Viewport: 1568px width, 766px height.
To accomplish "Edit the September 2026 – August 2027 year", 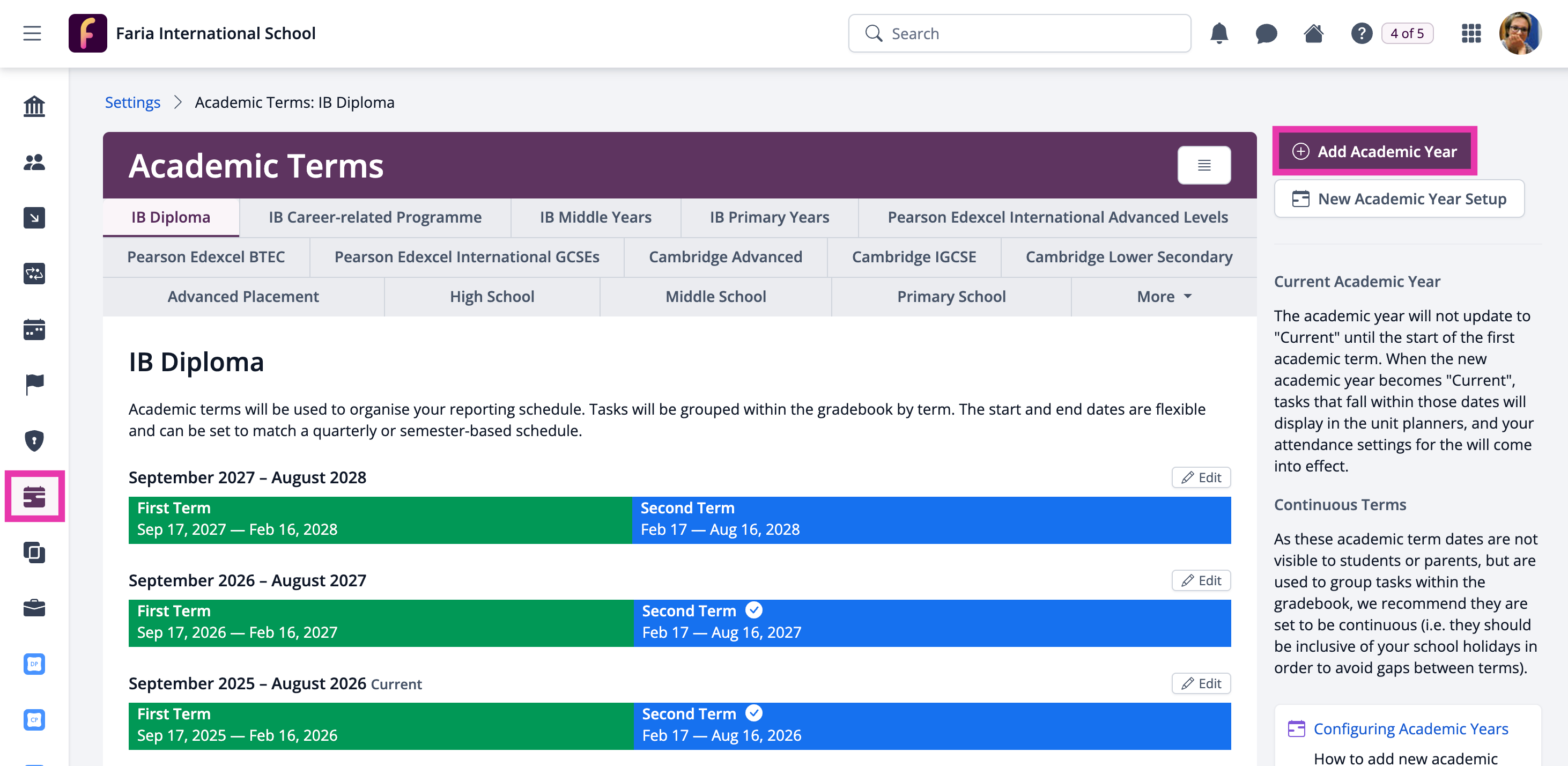I will click(x=1201, y=580).
